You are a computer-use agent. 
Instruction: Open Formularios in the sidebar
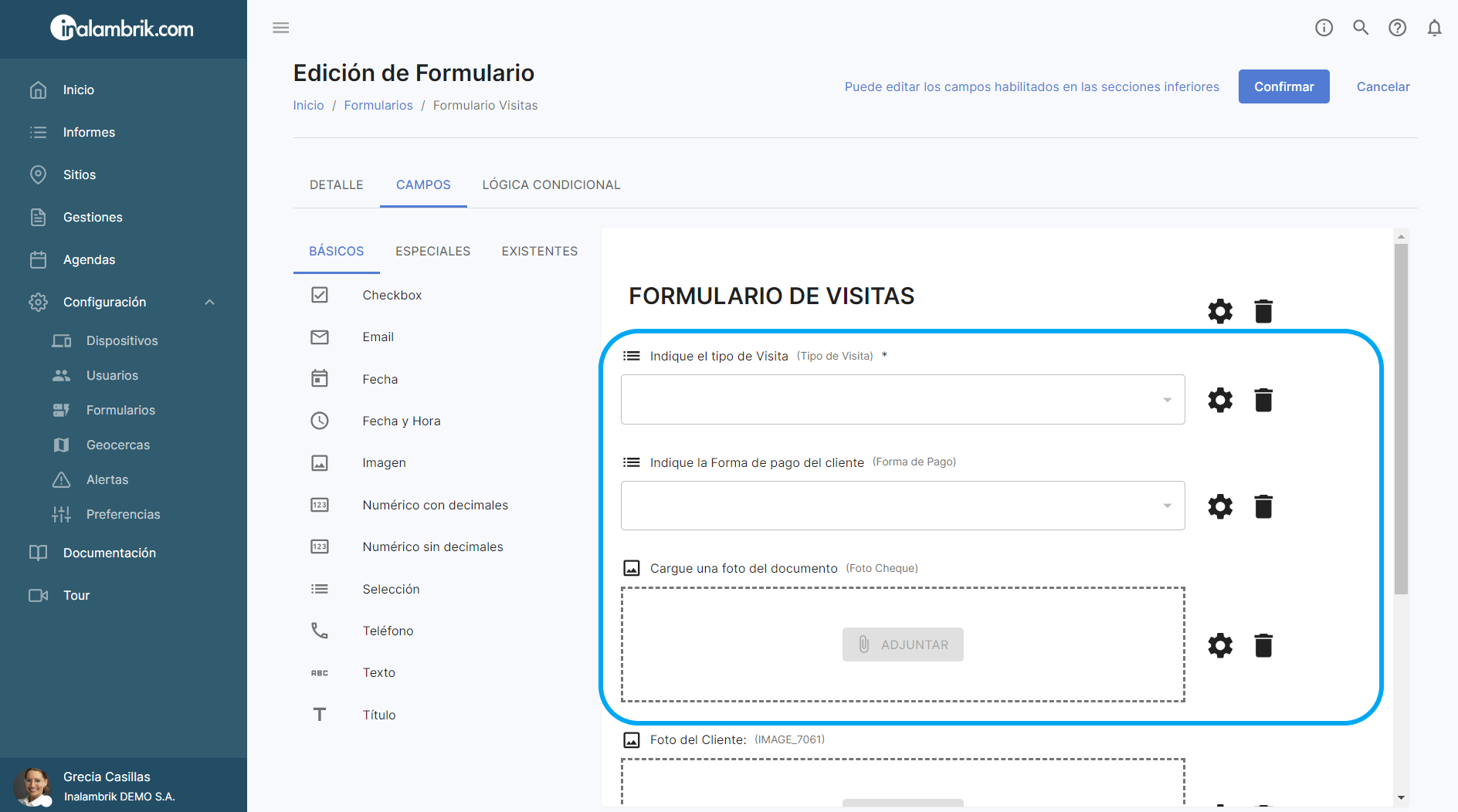click(120, 410)
